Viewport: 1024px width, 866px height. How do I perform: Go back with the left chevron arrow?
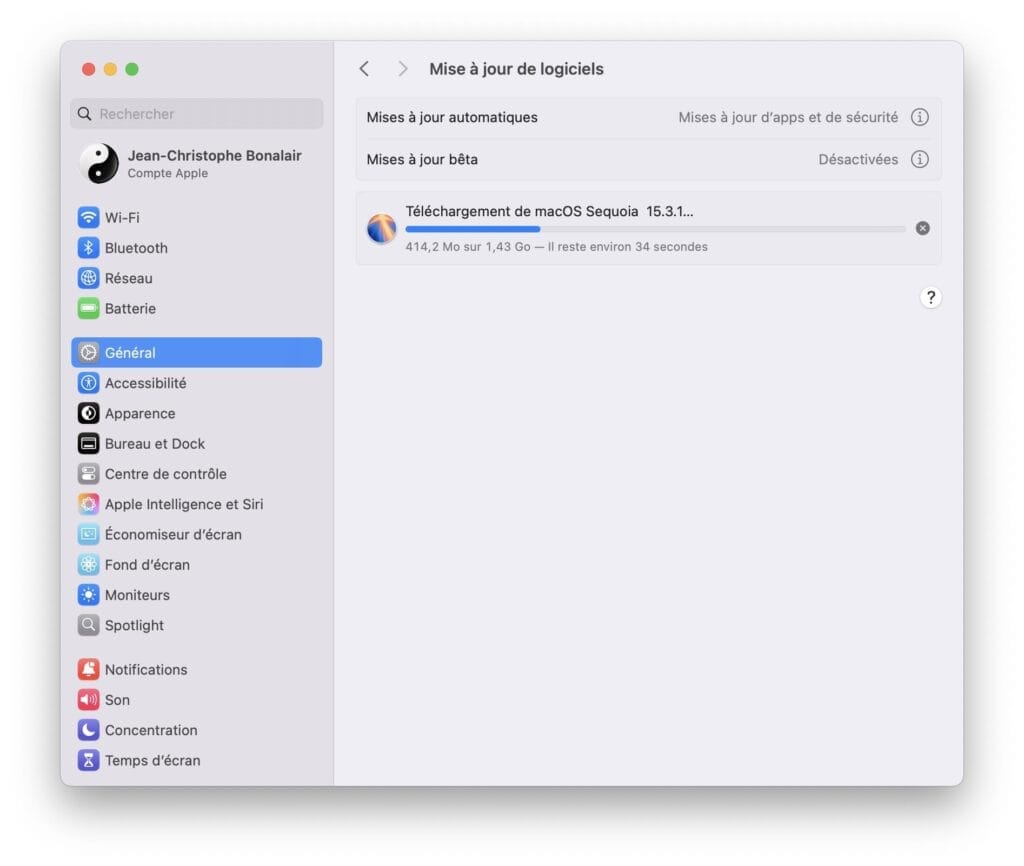click(x=364, y=68)
